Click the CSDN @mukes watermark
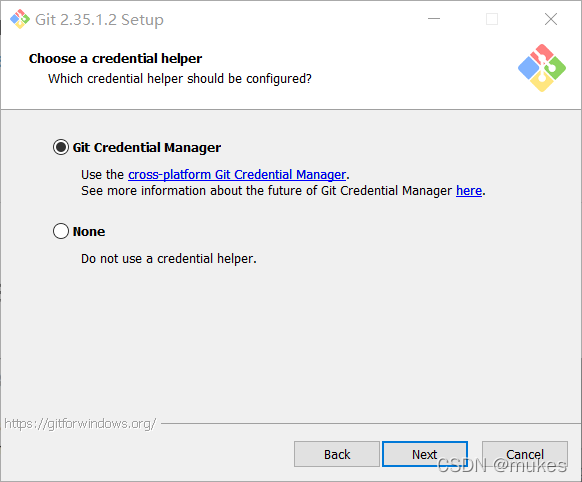 (x=502, y=466)
